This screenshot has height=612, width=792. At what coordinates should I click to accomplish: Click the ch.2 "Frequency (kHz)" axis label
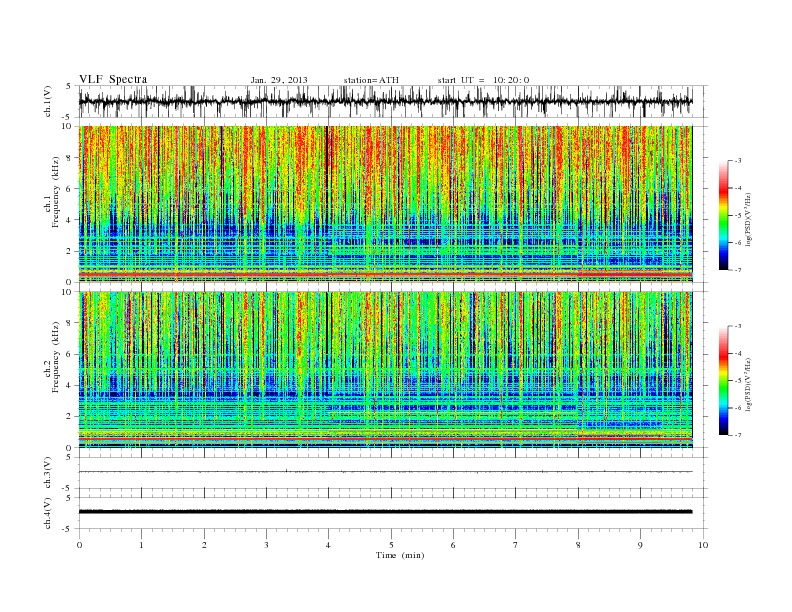(x=55, y=357)
